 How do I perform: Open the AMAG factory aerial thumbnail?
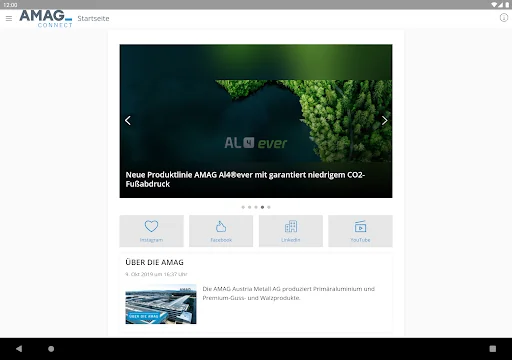[x=161, y=304]
